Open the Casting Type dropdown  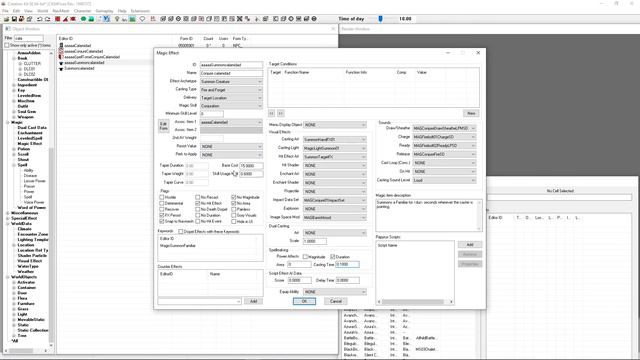pos(231,90)
